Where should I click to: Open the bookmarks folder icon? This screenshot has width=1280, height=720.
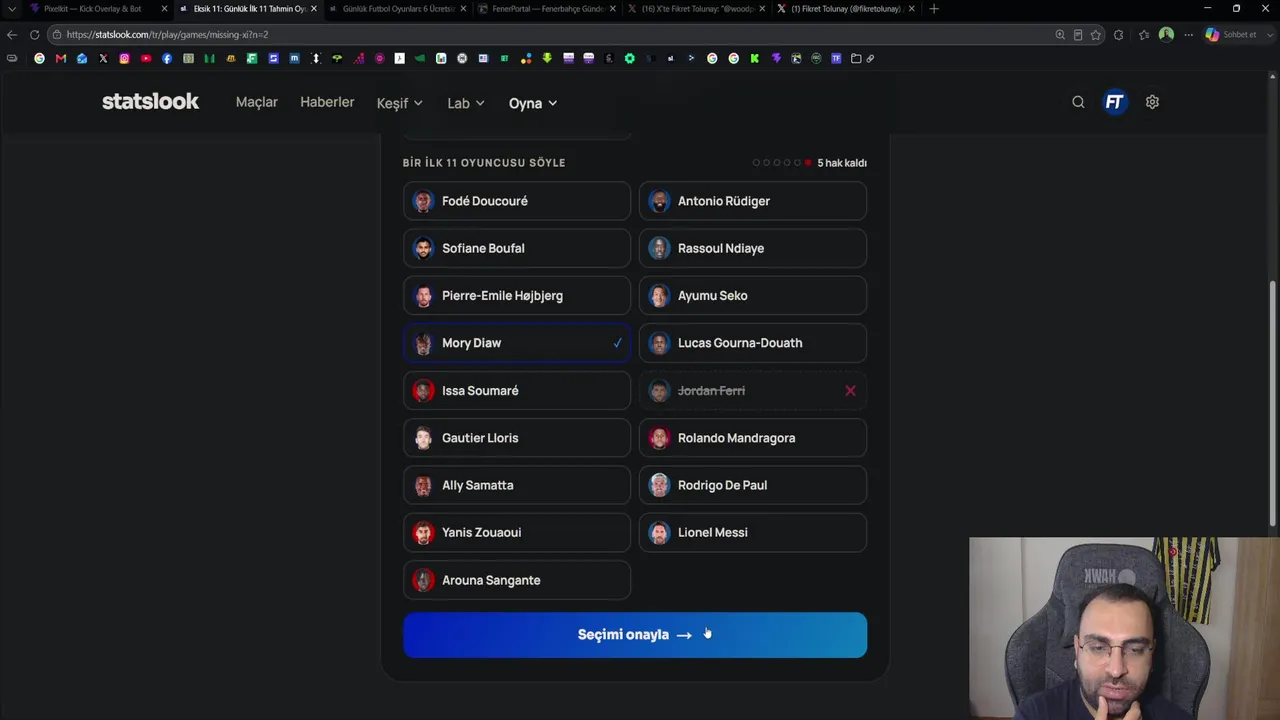[x=856, y=58]
